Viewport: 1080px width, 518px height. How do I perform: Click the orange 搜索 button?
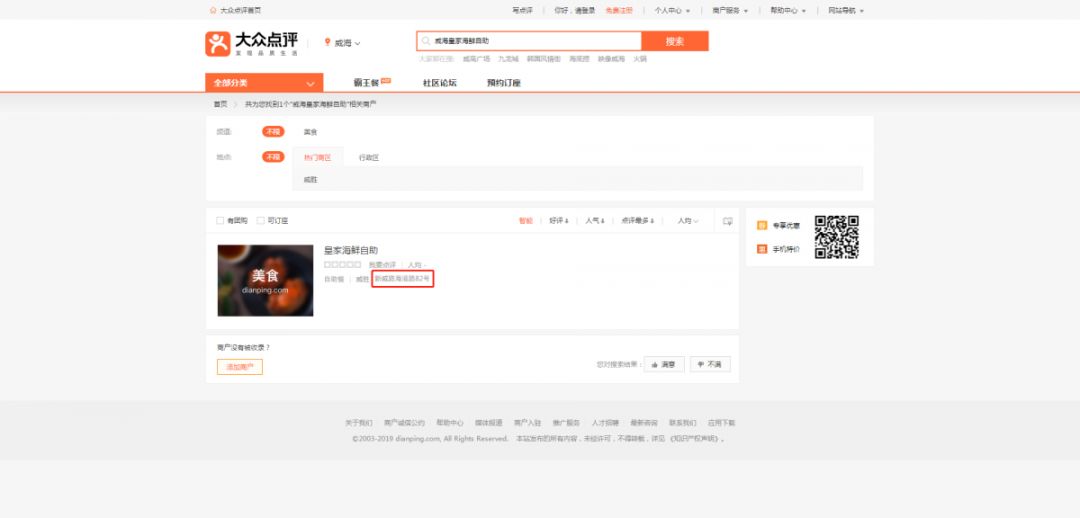pyautogui.click(x=675, y=41)
